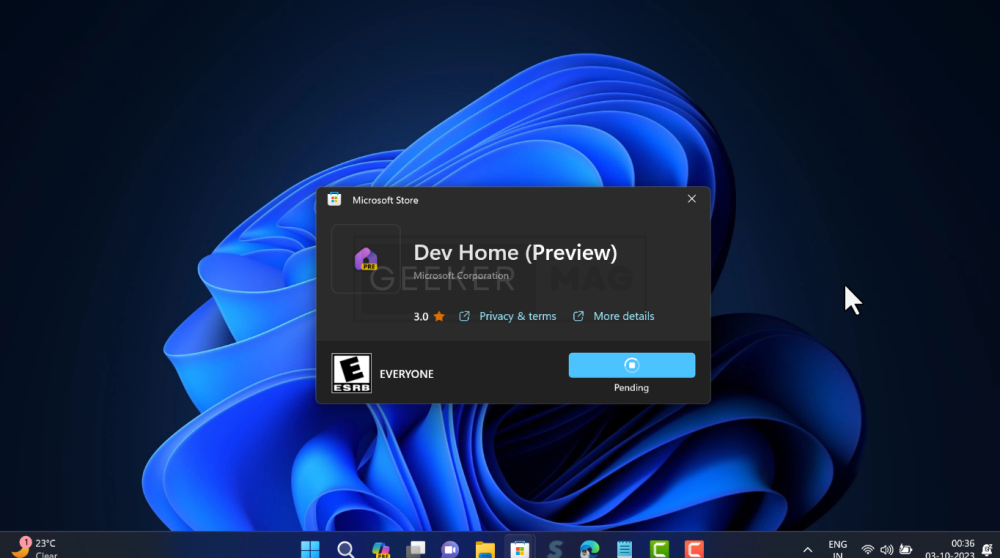Click the Microsoft Store logo in title bar
Viewport: 1000px width, 558px height.
coord(334,199)
